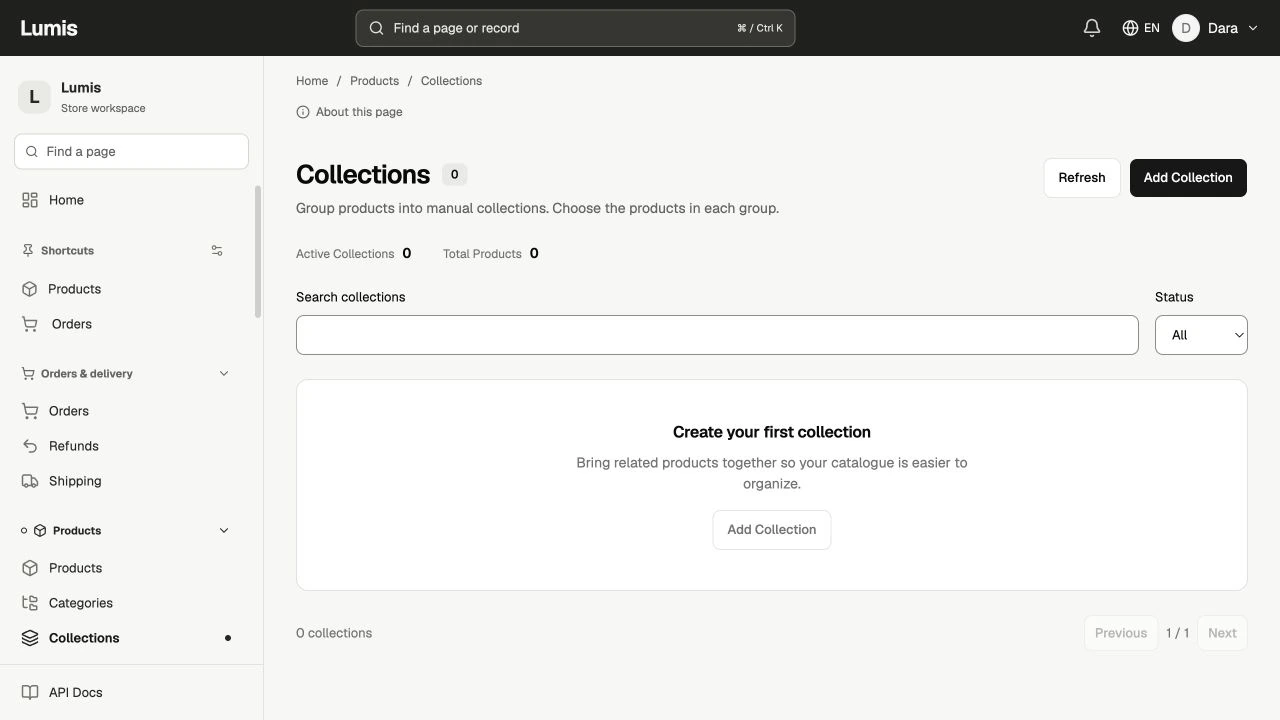Refresh the collections list
This screenshot has width=1280, height=720.
1082,178
